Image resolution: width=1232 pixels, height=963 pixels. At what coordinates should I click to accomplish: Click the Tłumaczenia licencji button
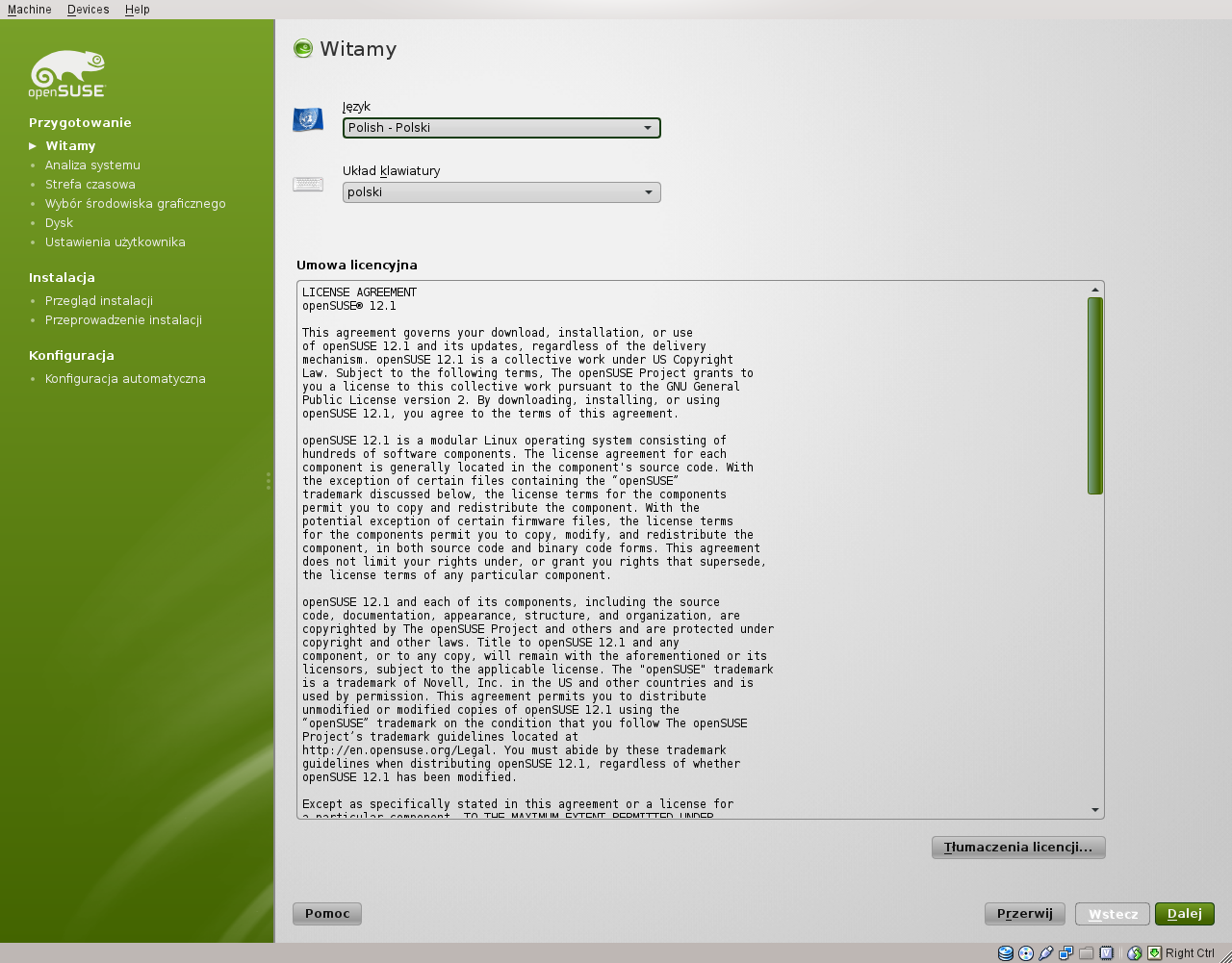point(1018,848)
